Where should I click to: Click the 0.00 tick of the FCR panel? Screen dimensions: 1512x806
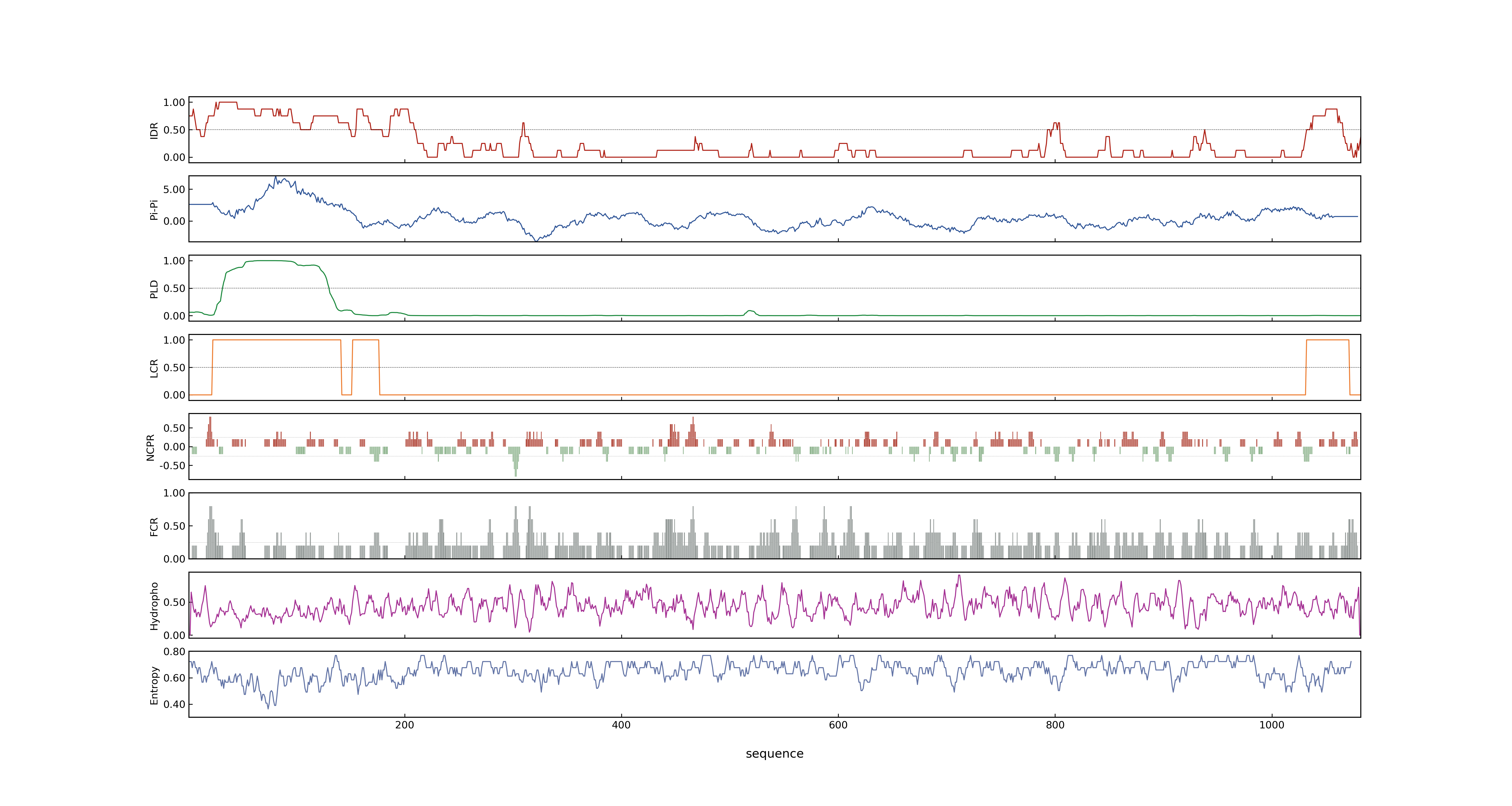pos(174,559)
